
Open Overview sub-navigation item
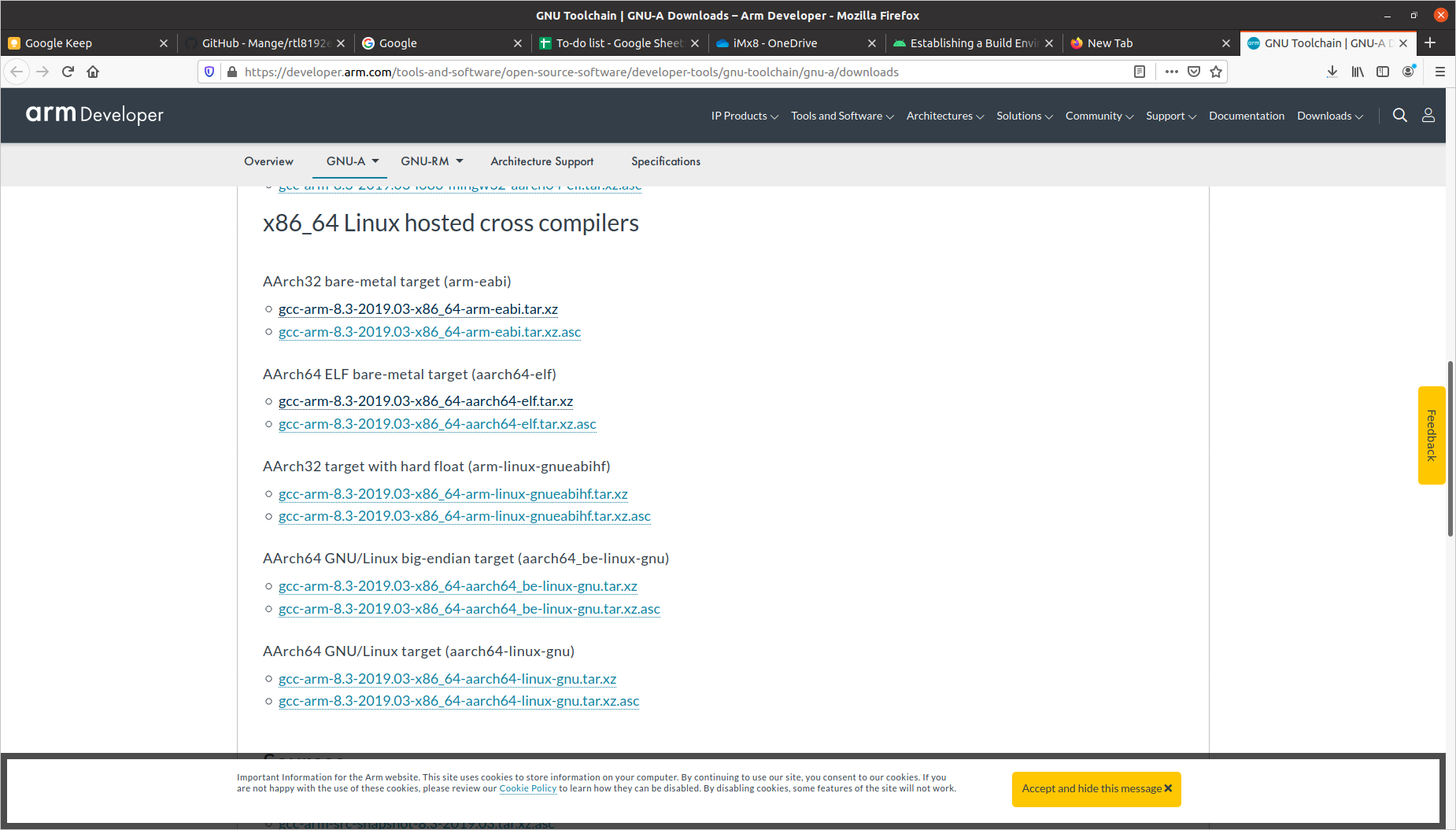coord(268,160)
